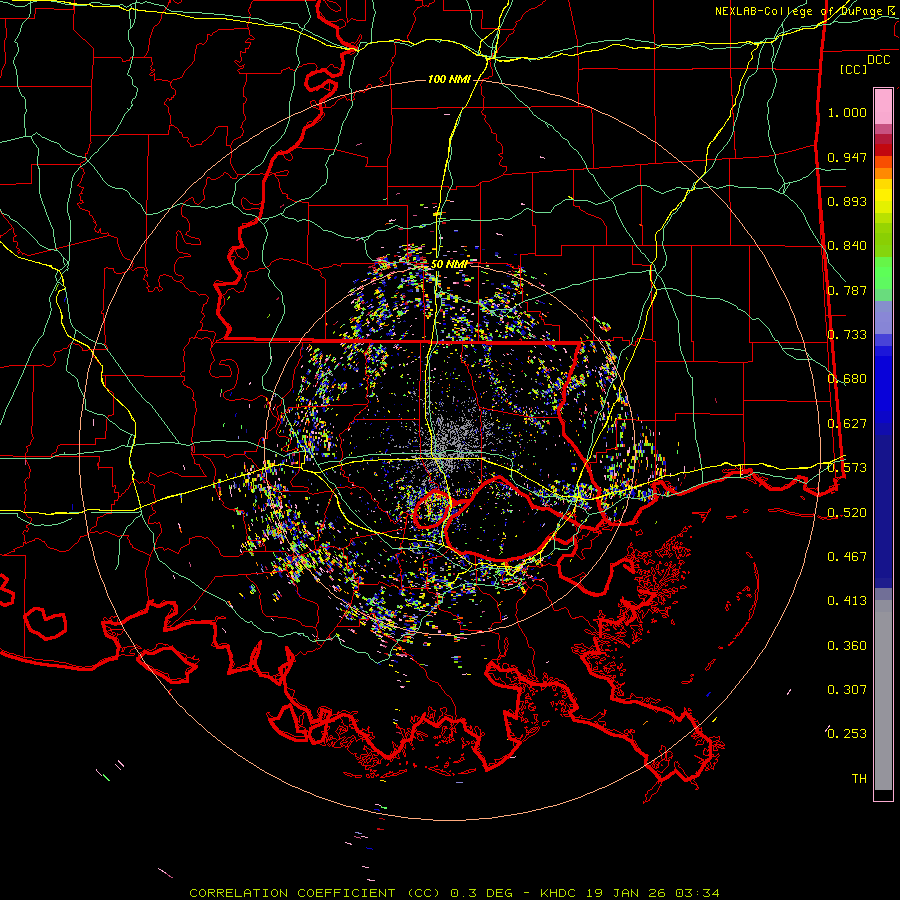Select the 0.413 scale value
The width and height of the screenshot is (900, 900).
[x=847, y=601]
